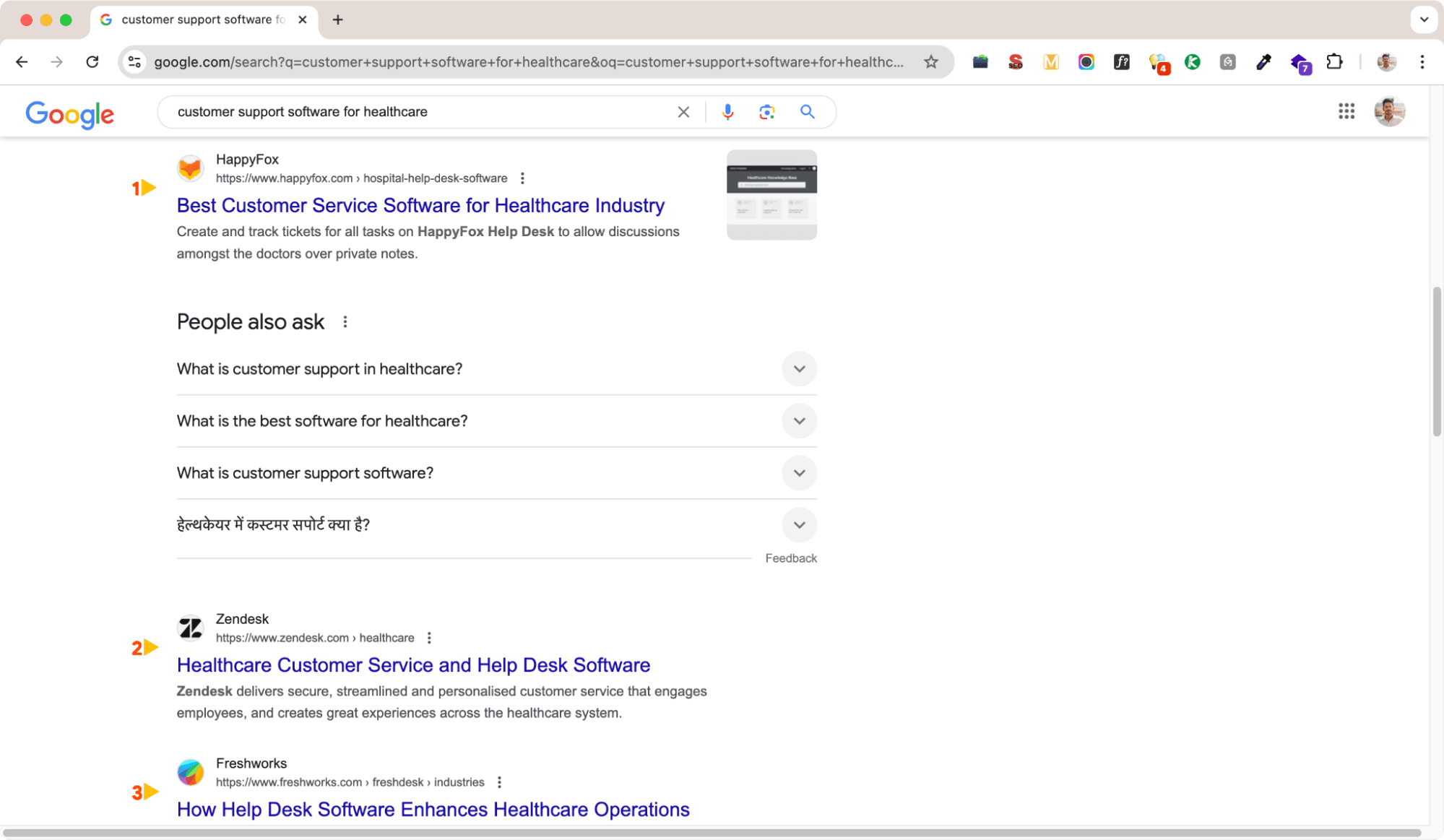The height and width of the screenshot is (840, 1444).
Task: Clear the search query with the X
Action: coord(683,112)
